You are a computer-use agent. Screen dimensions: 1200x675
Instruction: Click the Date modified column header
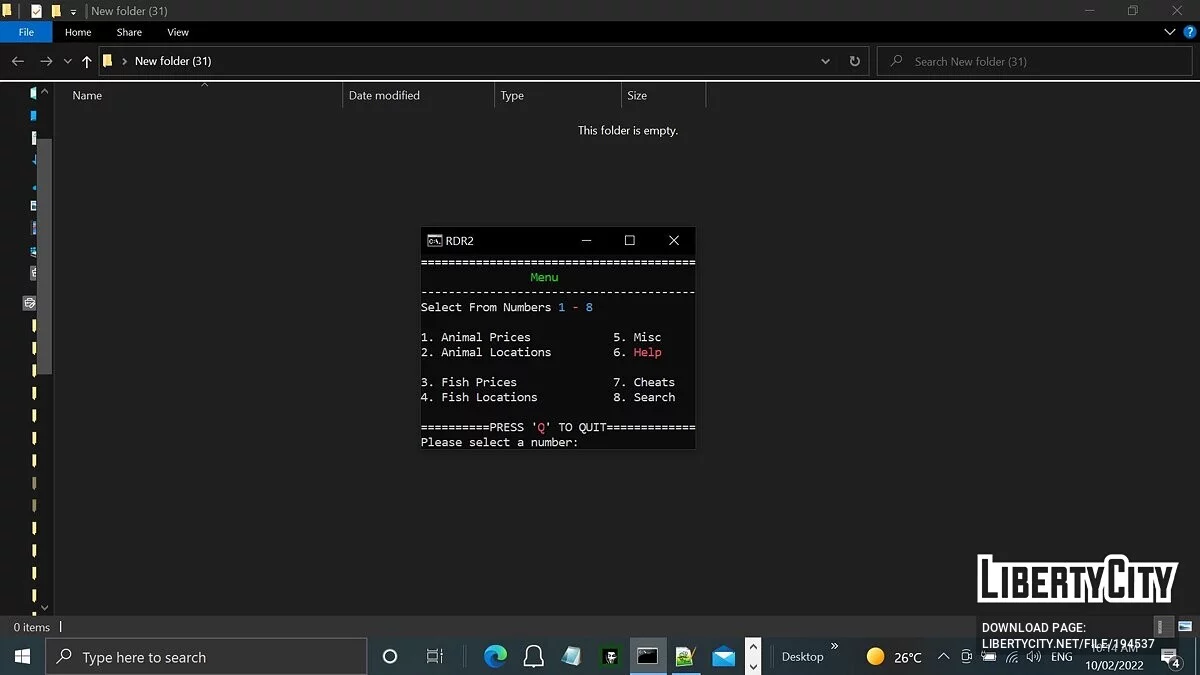[x=384, y=95]
